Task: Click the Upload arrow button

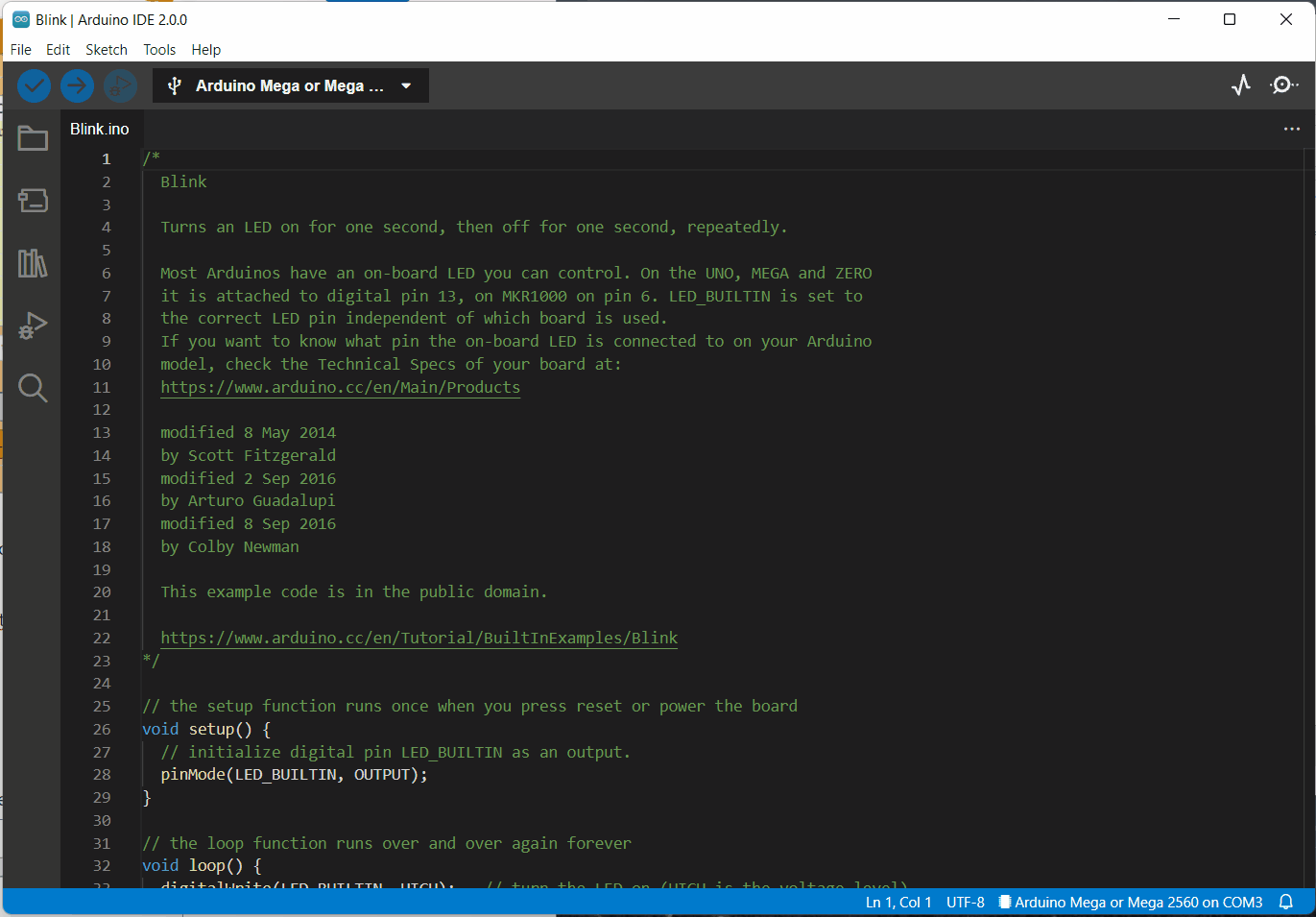Action: 77,86
